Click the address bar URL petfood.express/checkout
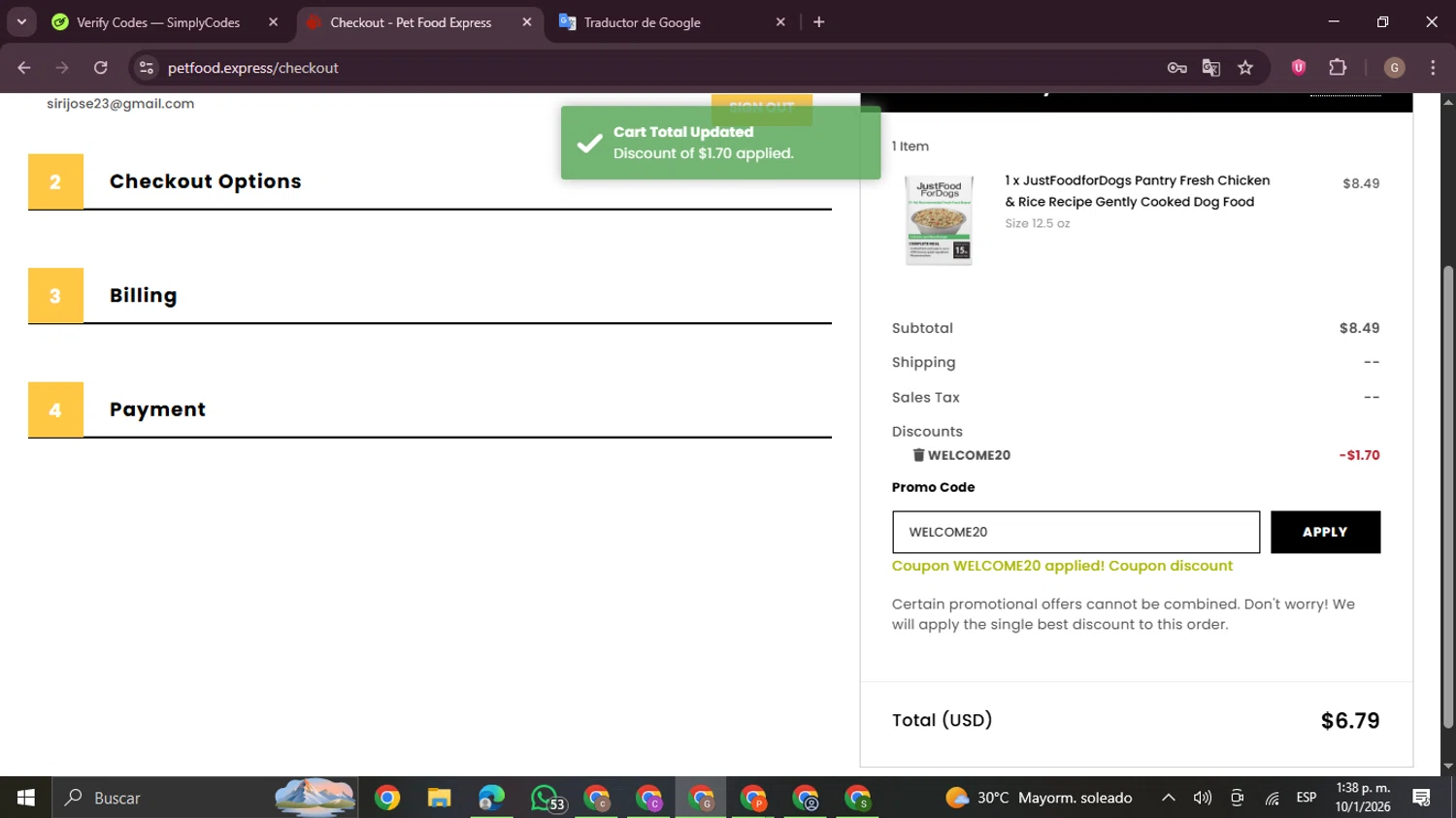The height and width of the screenshot is (818, 1456). click(x=252, y=68)
